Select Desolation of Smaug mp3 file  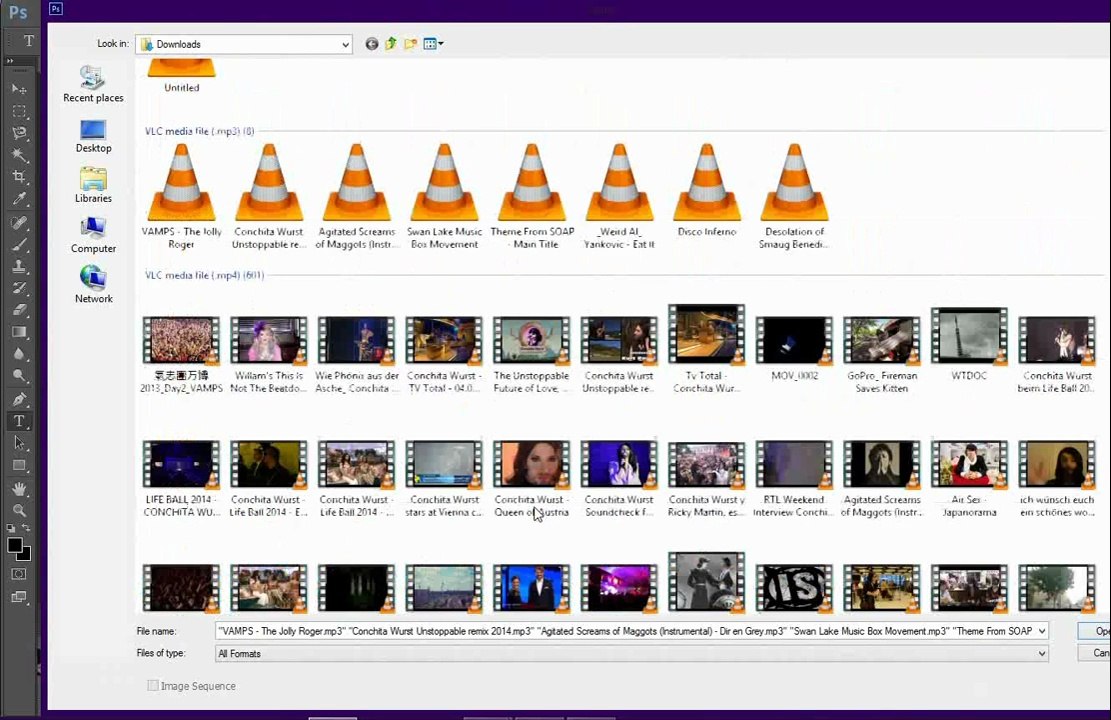point(794,196)
